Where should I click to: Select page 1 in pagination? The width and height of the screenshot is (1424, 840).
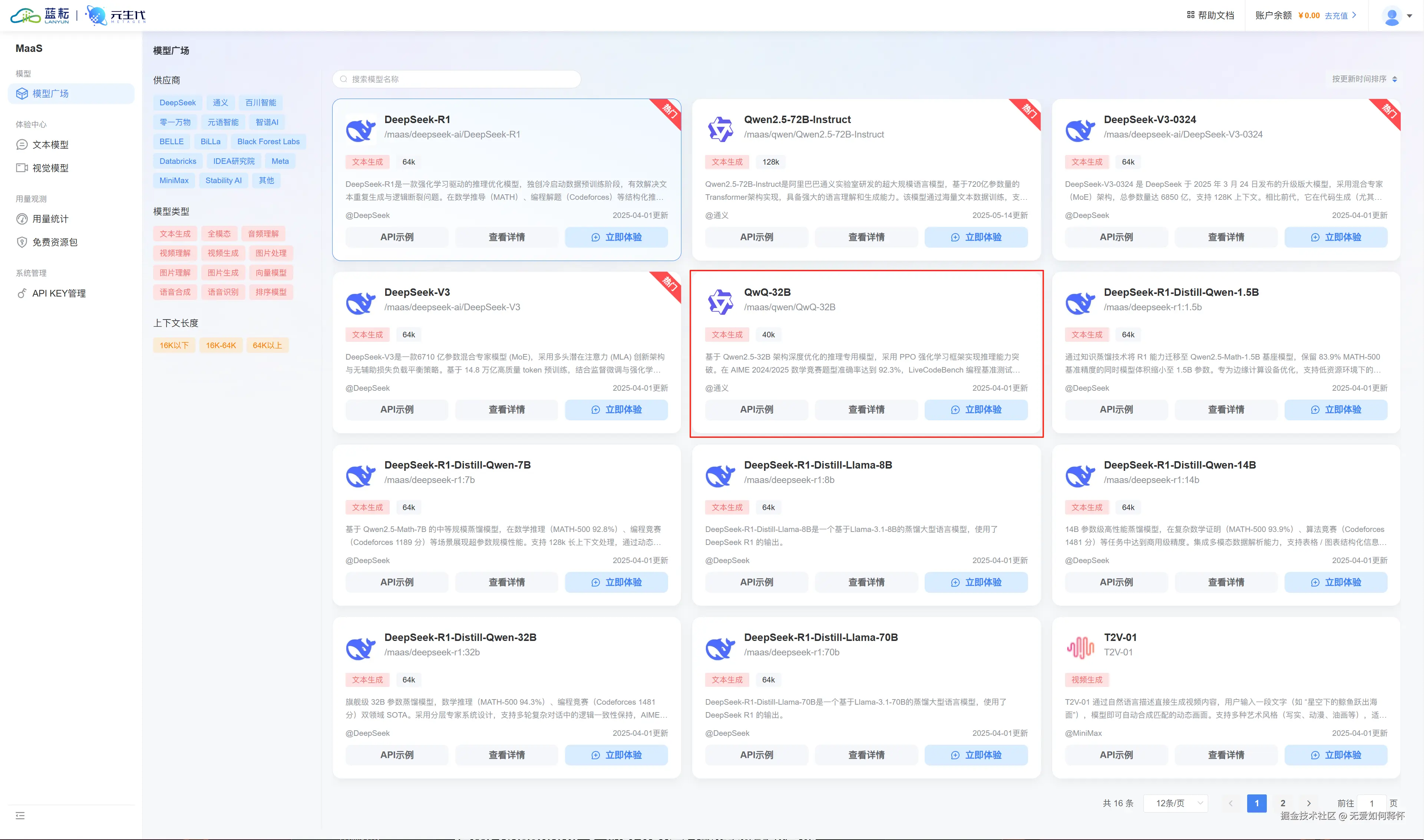point(1256,803)
